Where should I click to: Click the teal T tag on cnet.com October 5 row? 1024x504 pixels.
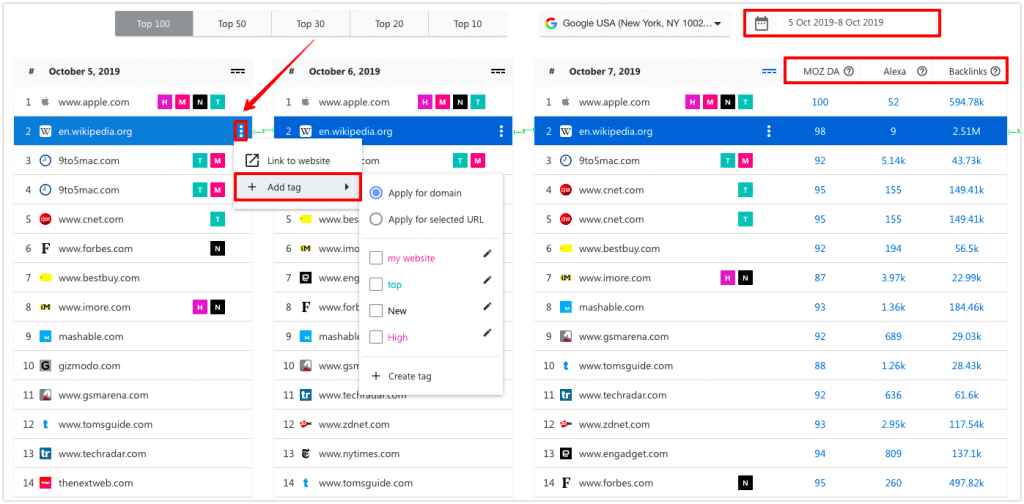(x=217, y=219)
